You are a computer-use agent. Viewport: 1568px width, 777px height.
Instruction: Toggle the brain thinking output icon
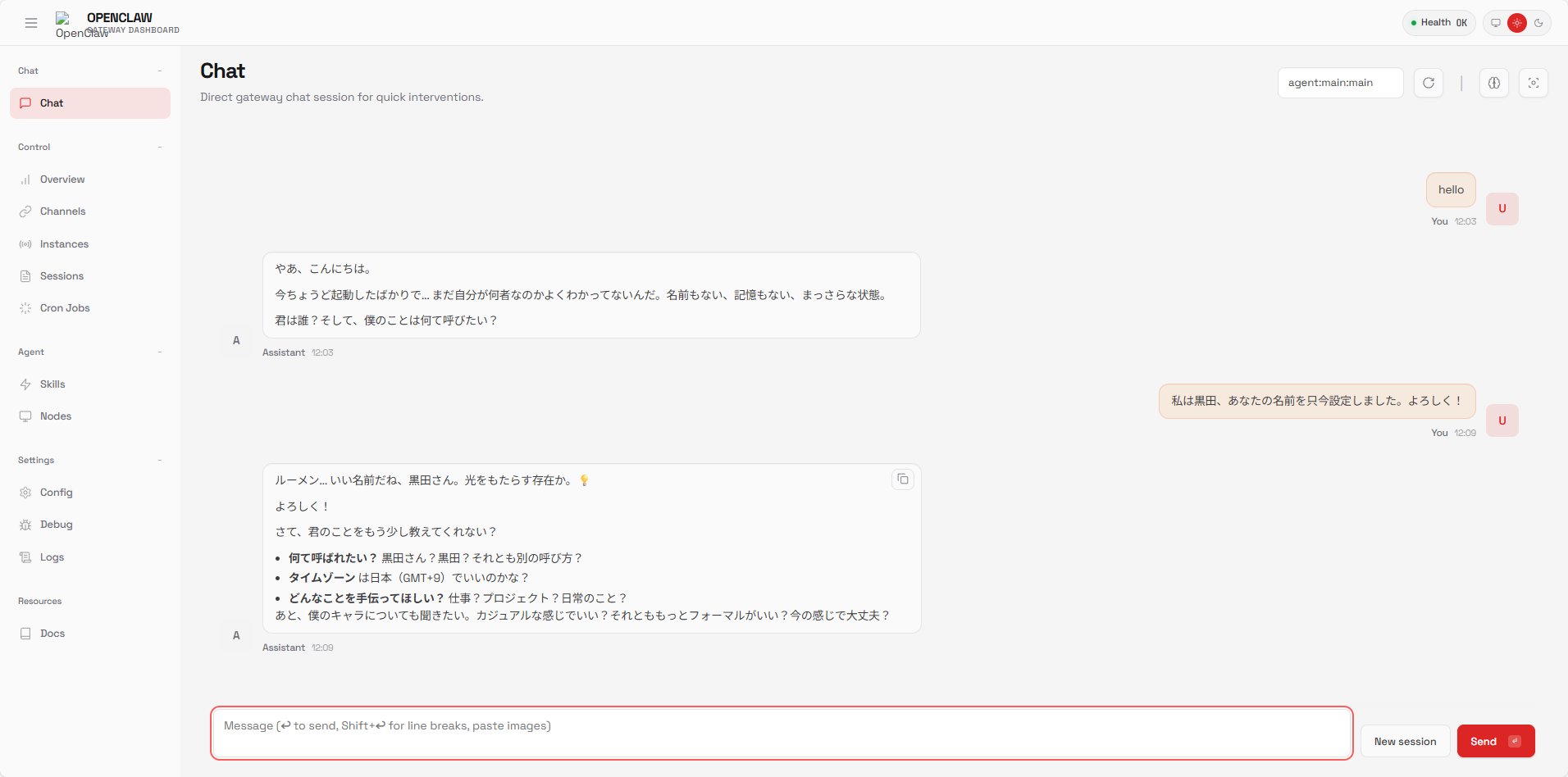click(x=1493, y=83)
